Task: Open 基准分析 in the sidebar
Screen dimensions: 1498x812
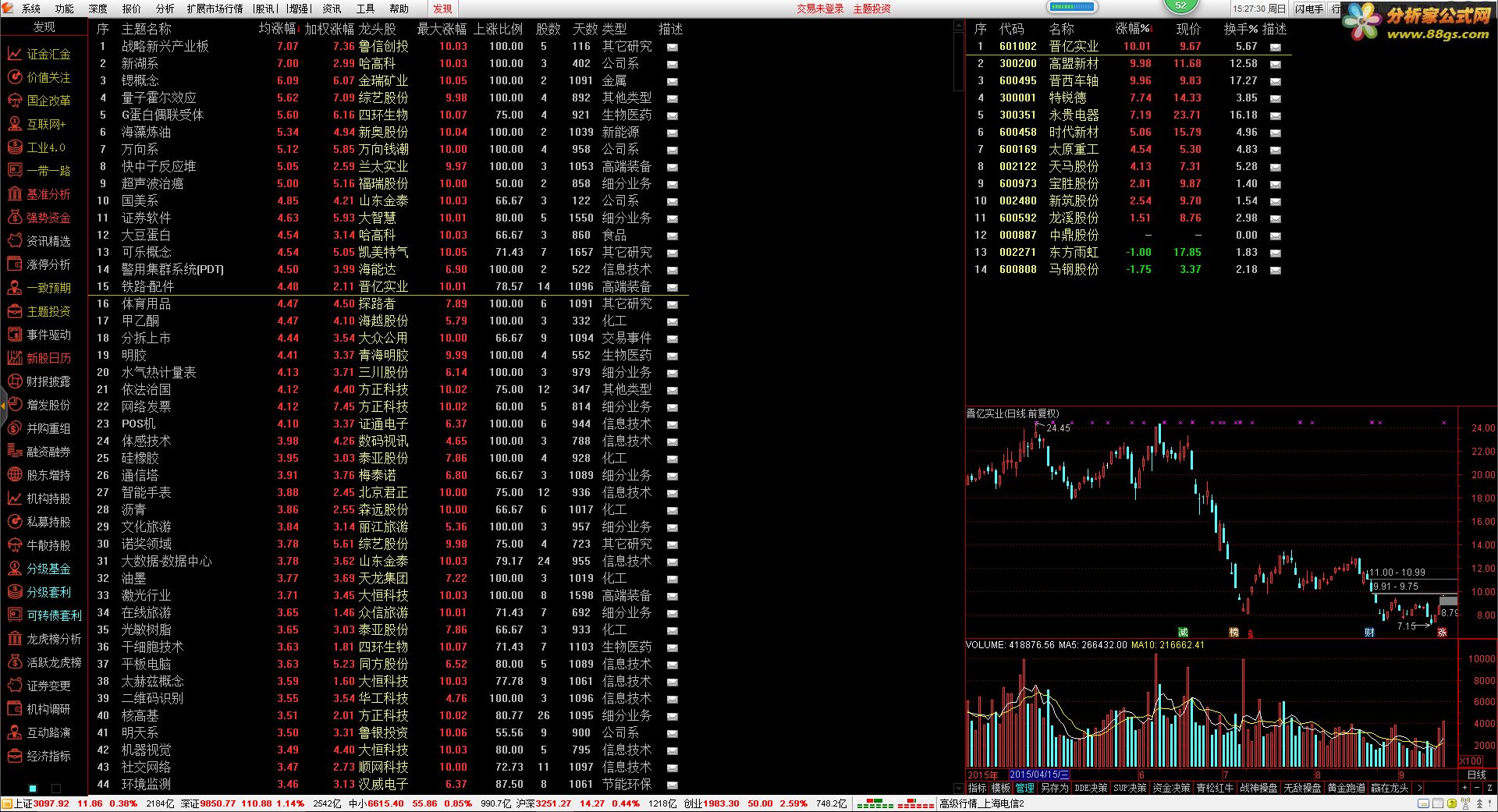Action: point(39,194)
